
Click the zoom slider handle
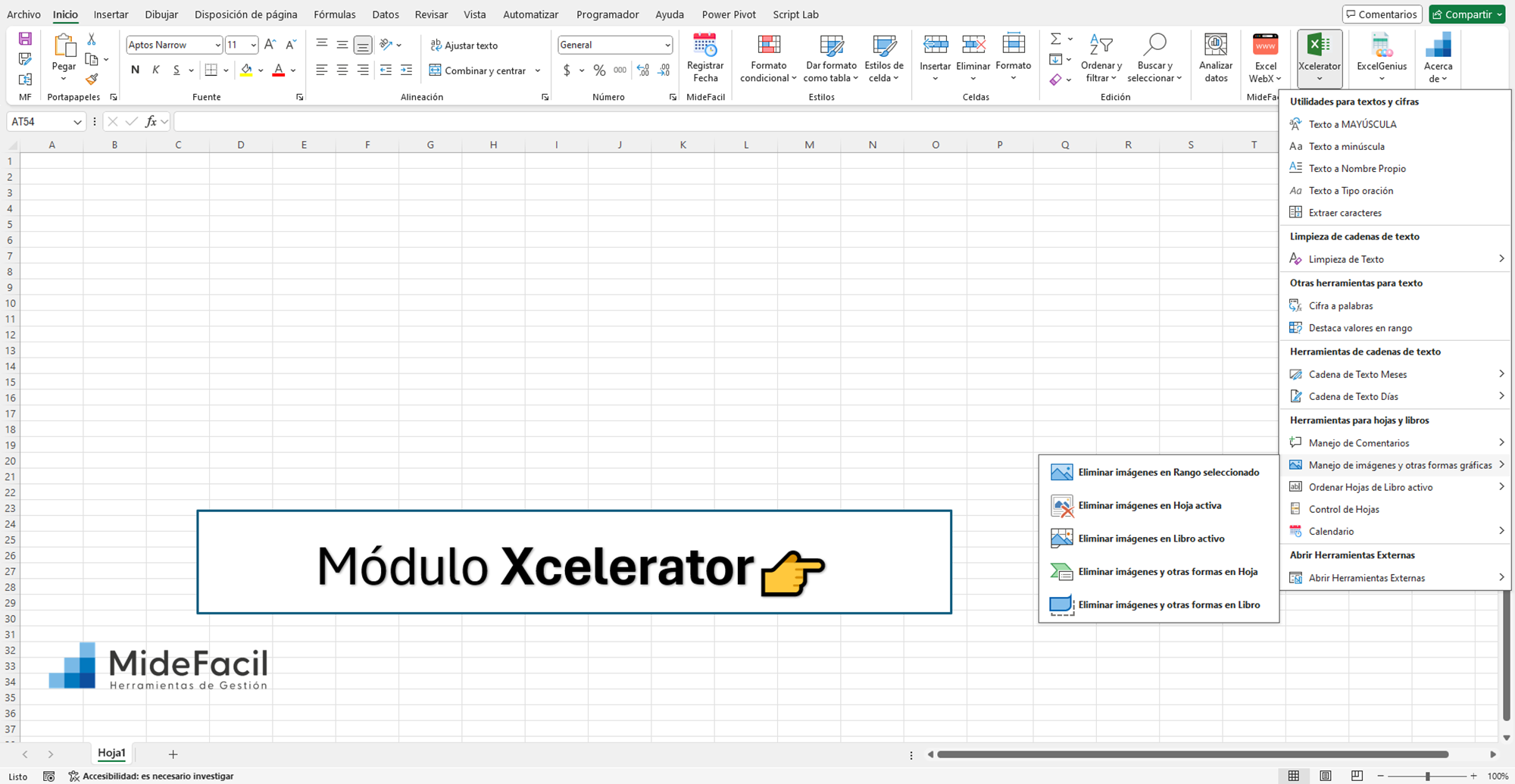coord(1428,776)
